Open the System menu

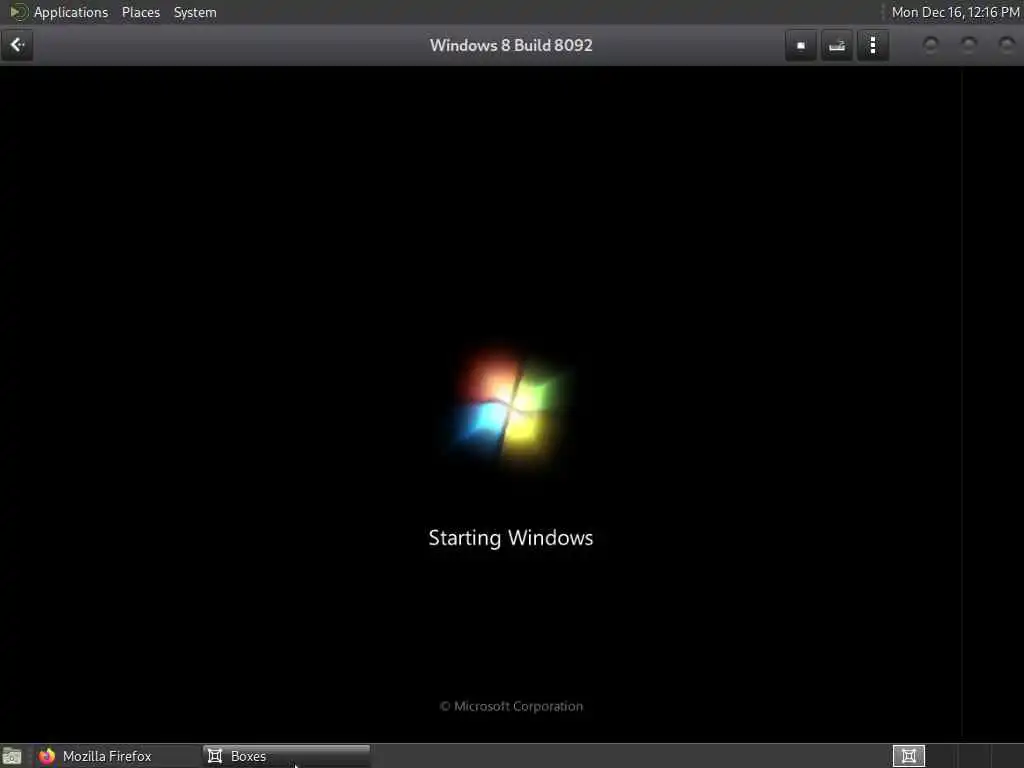(x=195, y=12)
